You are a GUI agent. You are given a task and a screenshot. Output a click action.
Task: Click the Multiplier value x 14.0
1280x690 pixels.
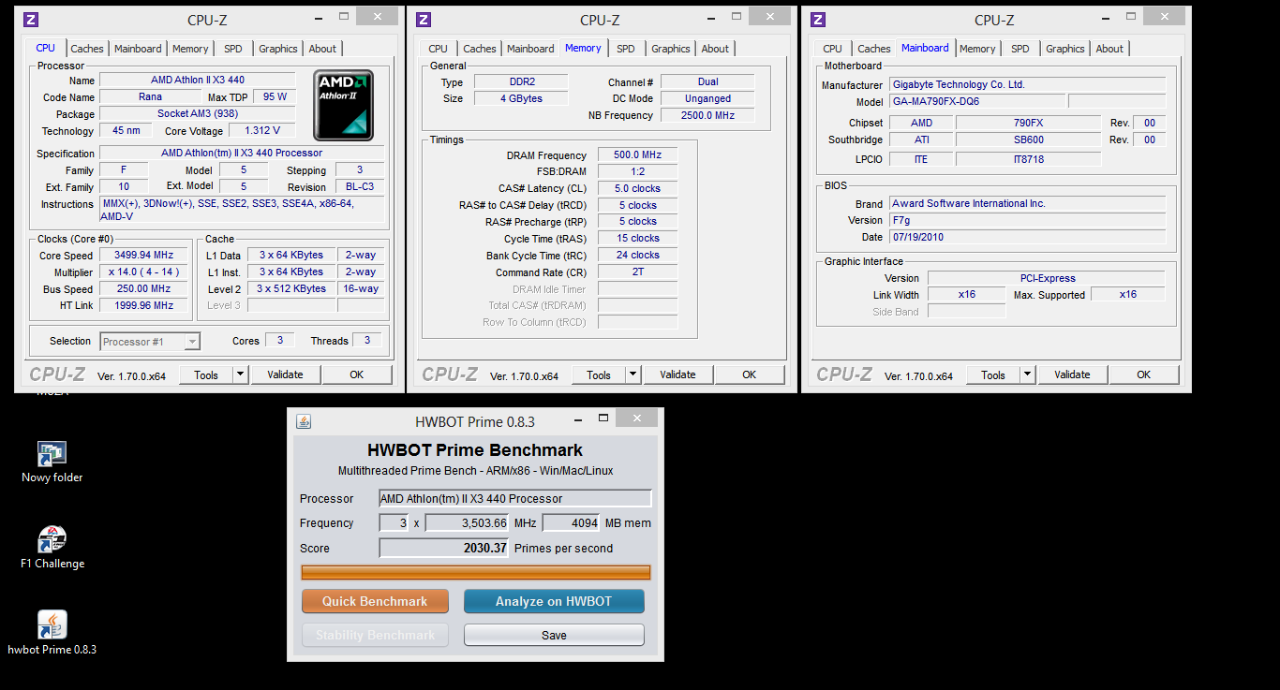pyautogui.click(x=143, y=272)
